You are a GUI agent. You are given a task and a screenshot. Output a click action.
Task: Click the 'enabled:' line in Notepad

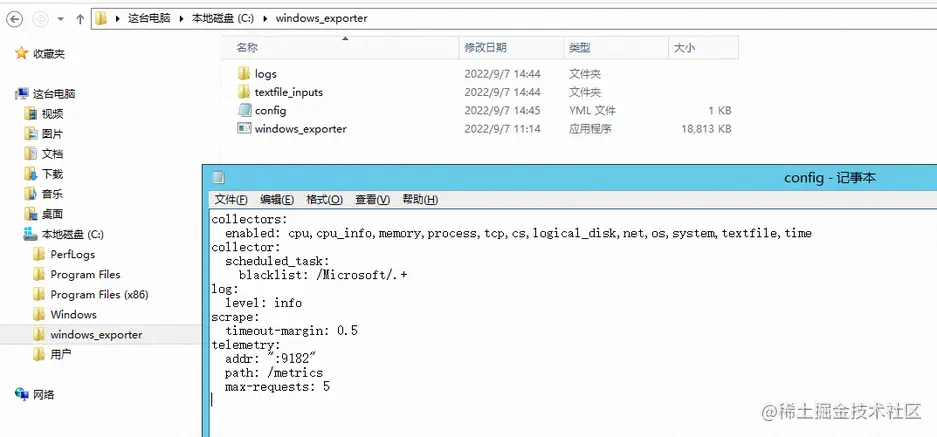pyautogui.click(x=518, y=233)
